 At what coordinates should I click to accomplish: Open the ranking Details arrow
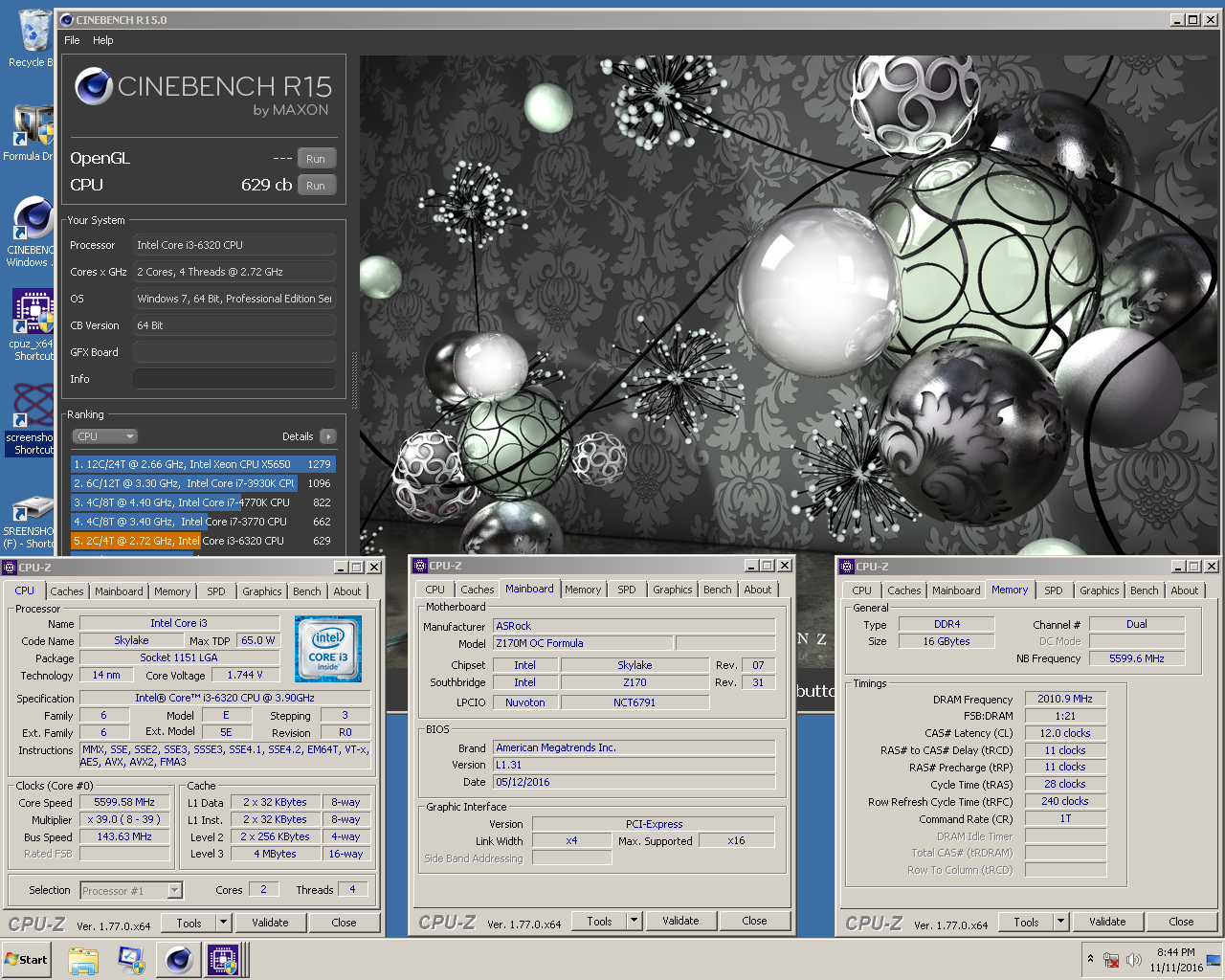327,436
